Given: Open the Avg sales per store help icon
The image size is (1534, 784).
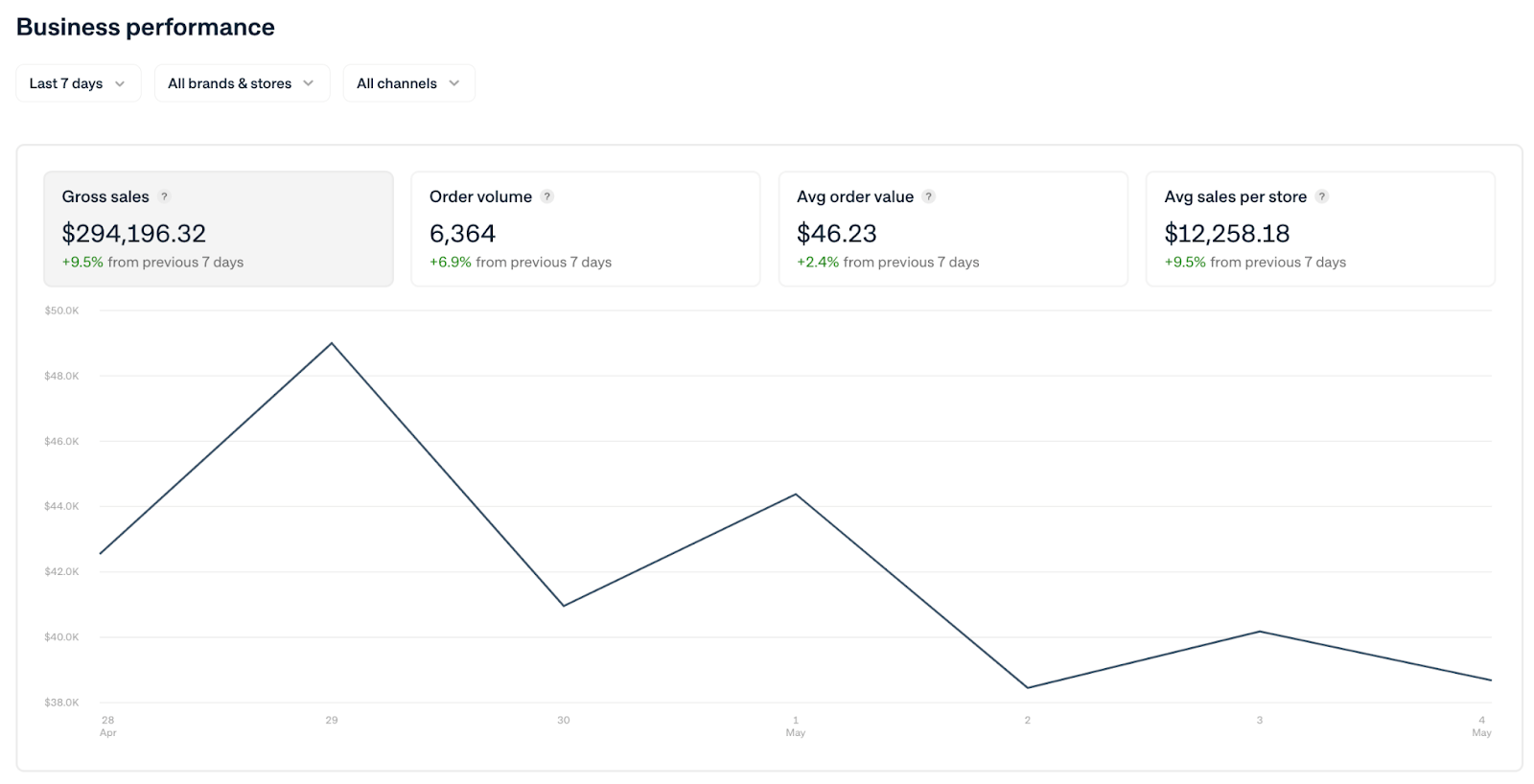Looking at the screenshot, I should (x=1321, y=196).
